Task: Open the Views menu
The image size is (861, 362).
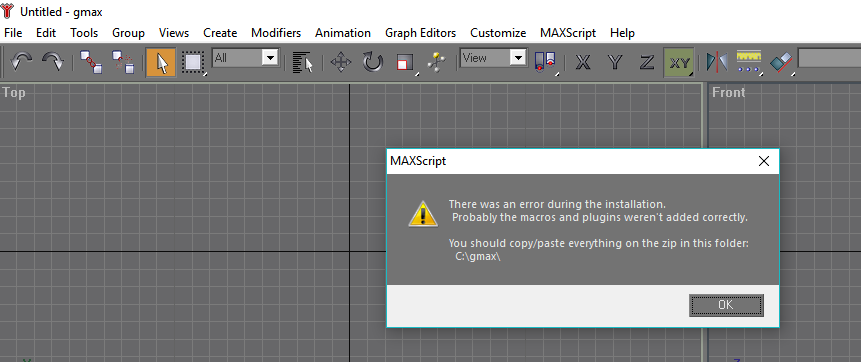Action: pyautogui.click(x=174, y=33)
